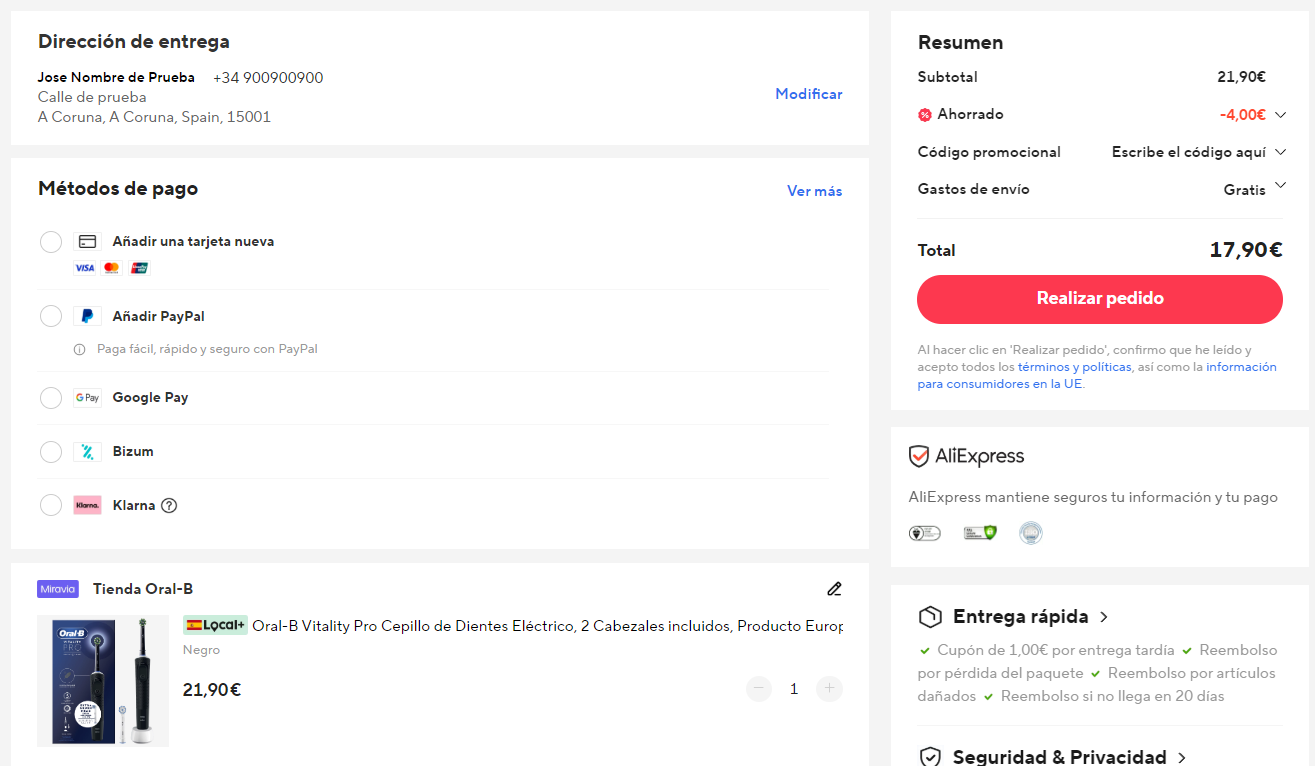Click the Google Pay label text

coord(150,398)
